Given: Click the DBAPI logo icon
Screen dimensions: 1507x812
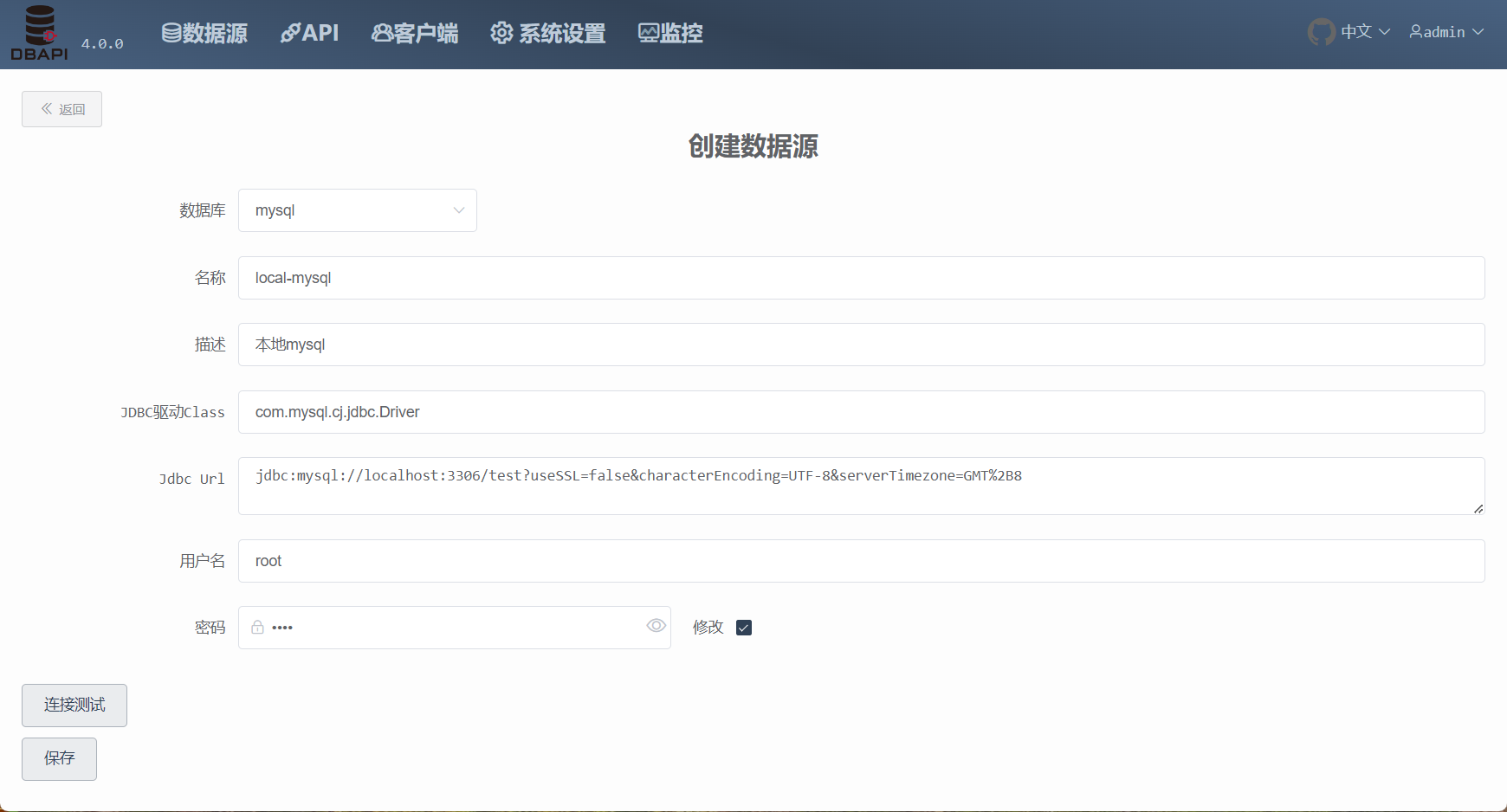Looking at the screenshot, I should tap(40, 33).
